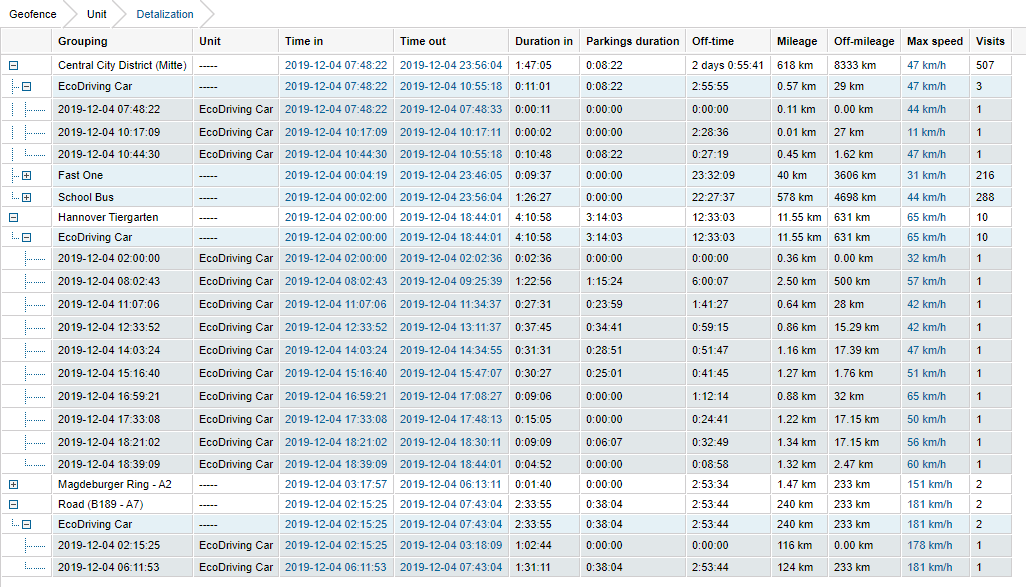Click the Parkings duration column header
Image resolution: width=1026 pixels, height=587 pixels.
pos(632,42)
